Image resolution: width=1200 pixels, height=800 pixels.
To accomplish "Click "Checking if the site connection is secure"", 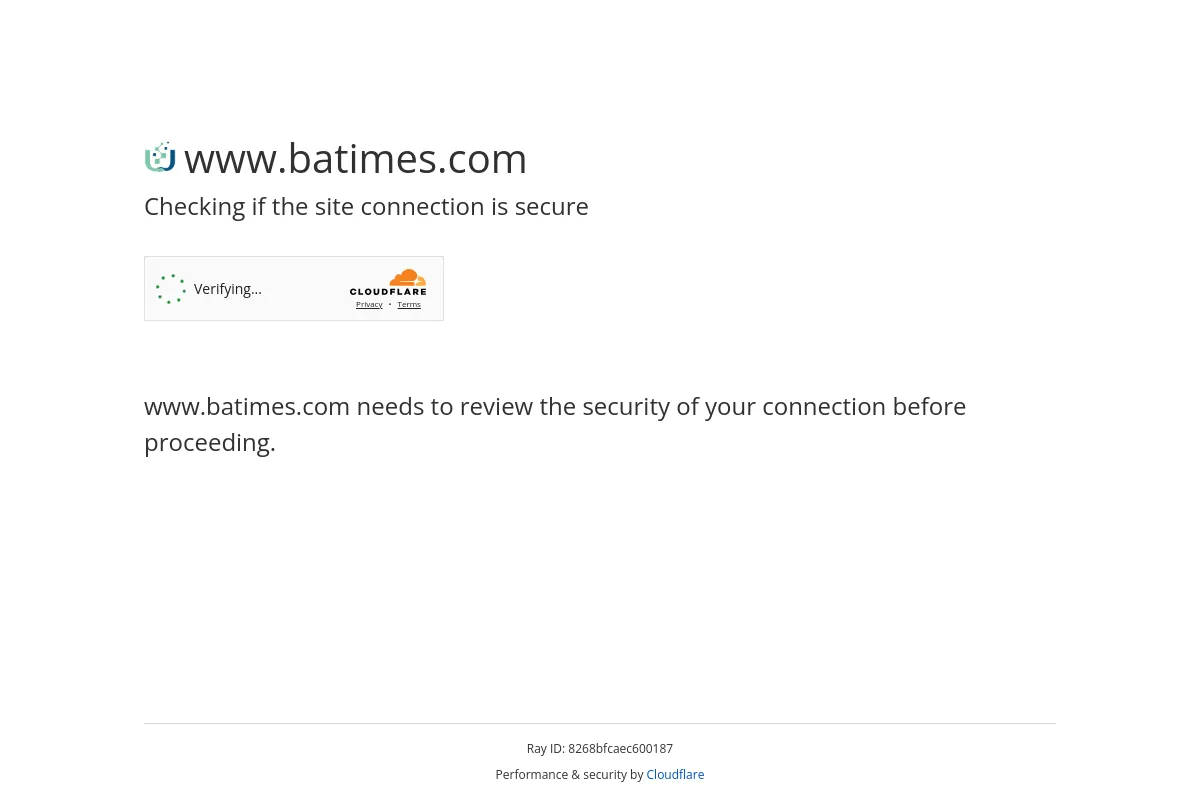I will [x=366, y=207].
